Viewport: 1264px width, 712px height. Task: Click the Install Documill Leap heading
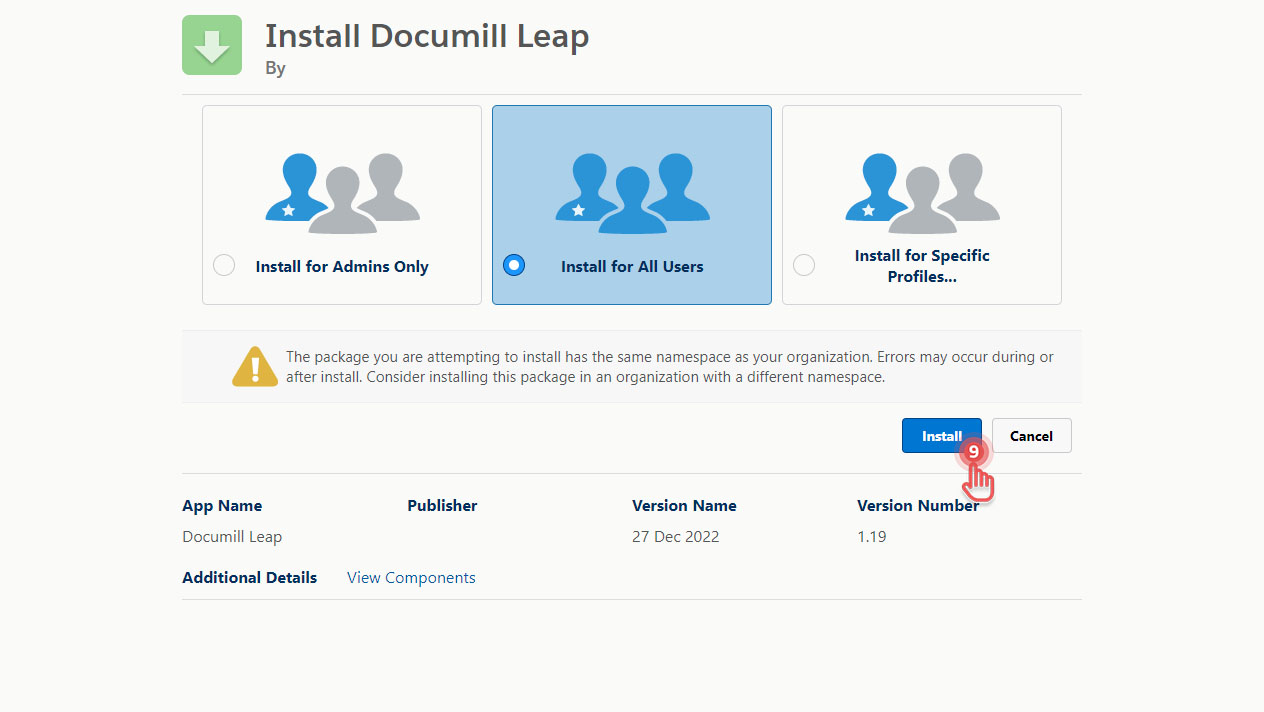(x=427, y=37)
